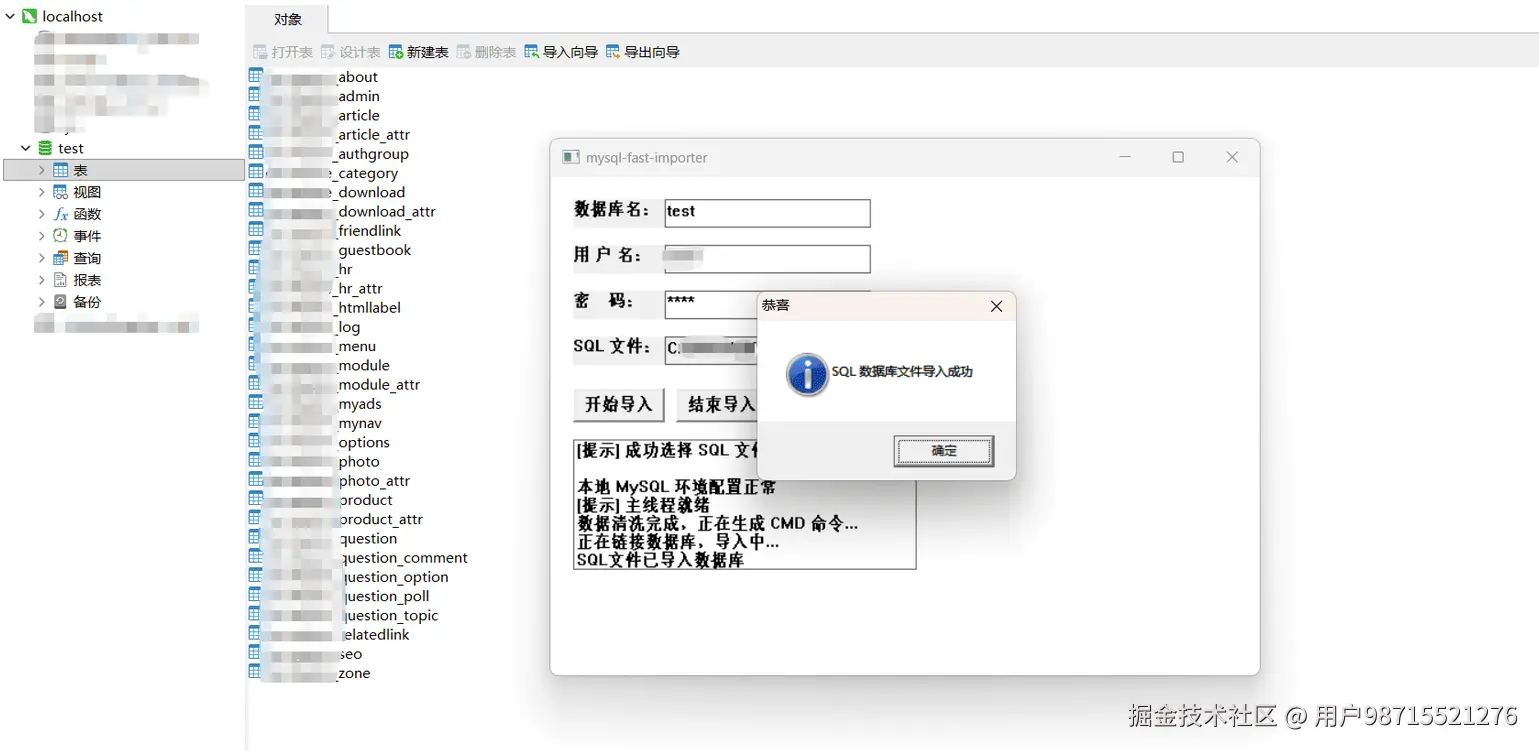
Task: Click the localhost connection icon
Action: pyautogui.click(x=29, y=16)
